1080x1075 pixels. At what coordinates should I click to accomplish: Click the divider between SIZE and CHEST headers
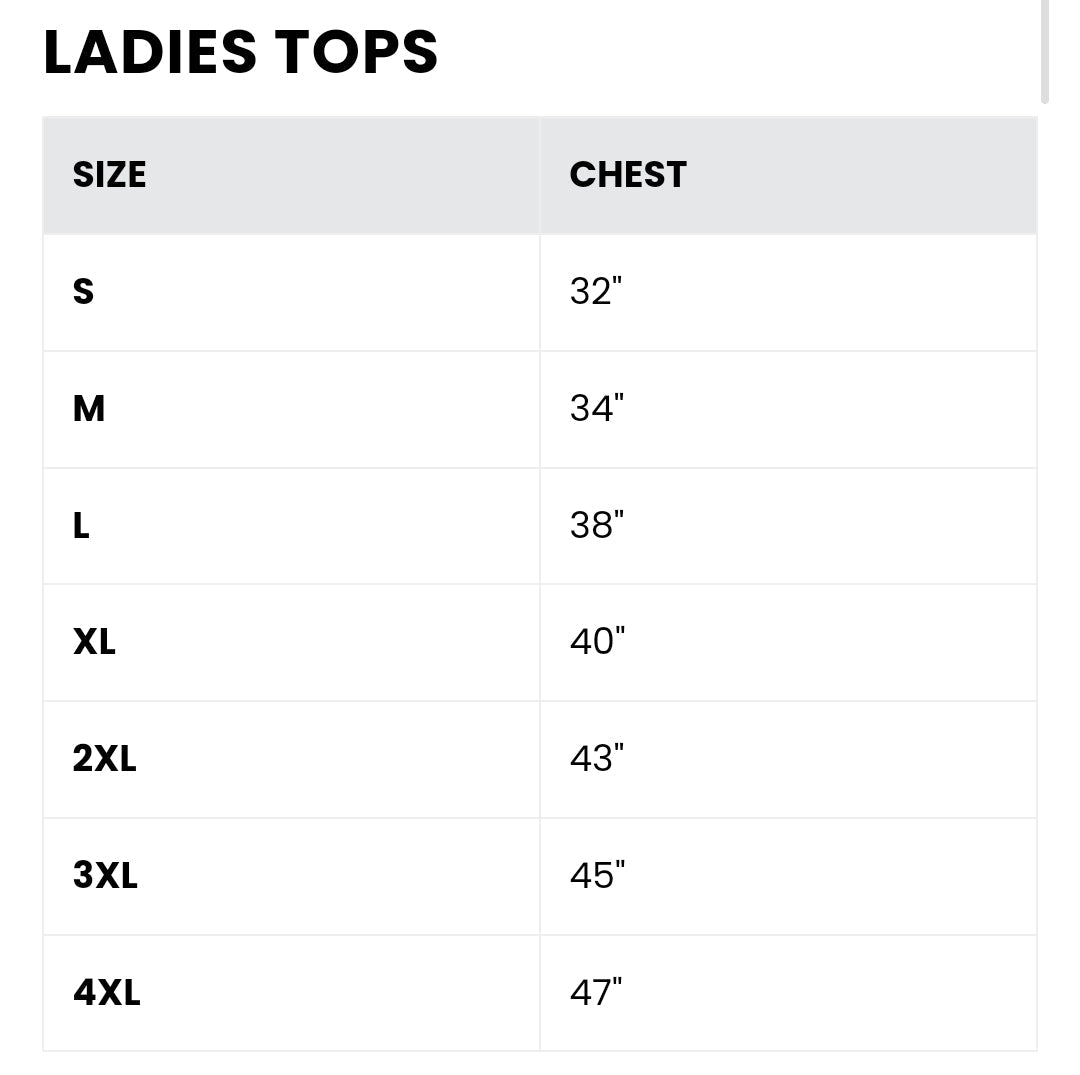coord(540,175)
